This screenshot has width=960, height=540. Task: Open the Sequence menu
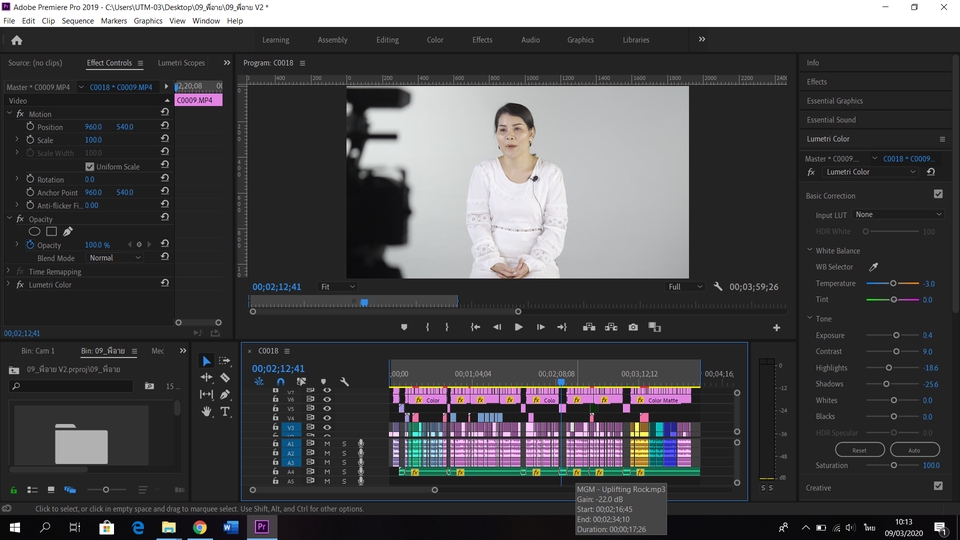click(77, 20)
